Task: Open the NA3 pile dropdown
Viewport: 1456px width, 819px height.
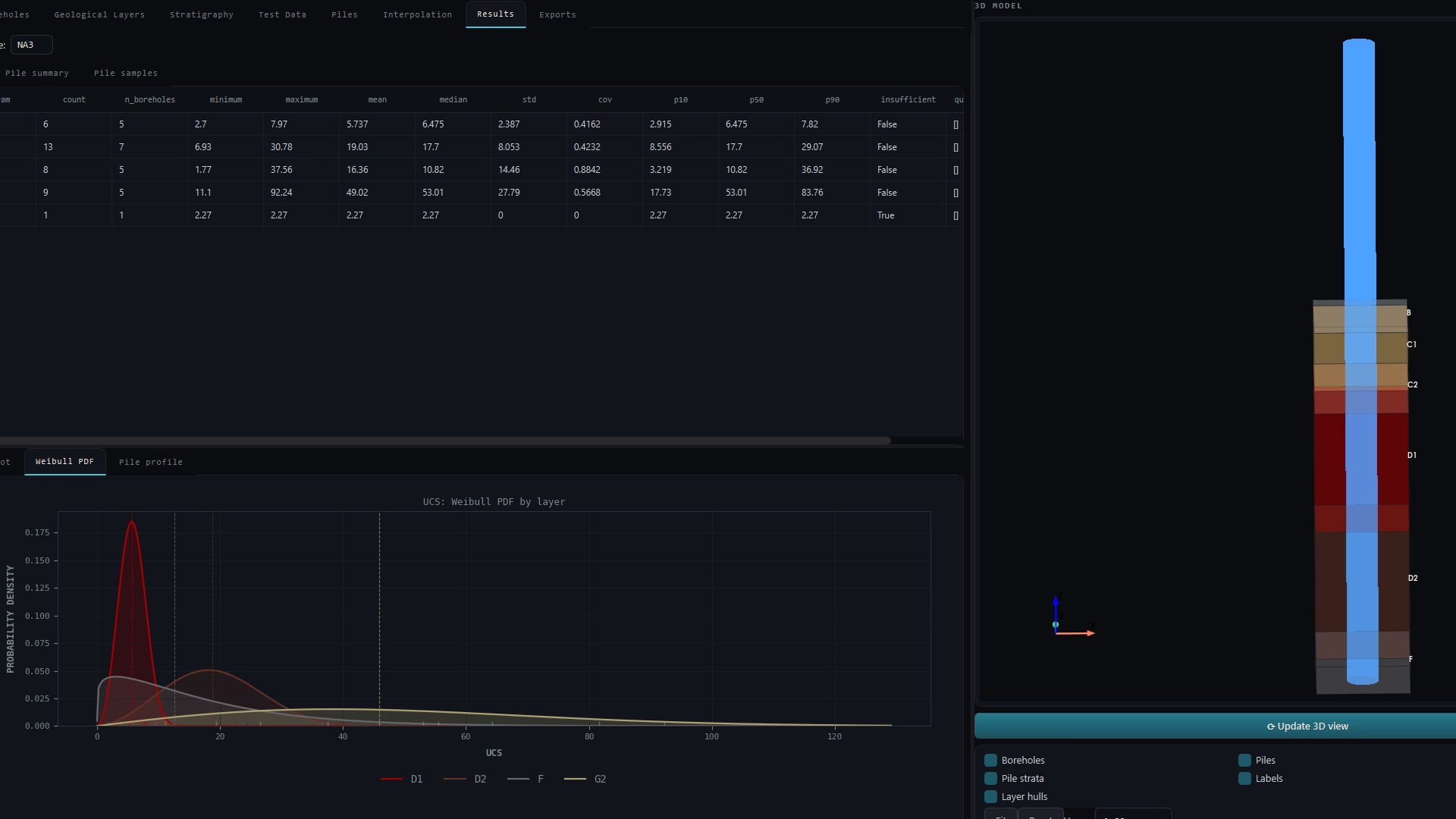Action: tap(31, 45)
